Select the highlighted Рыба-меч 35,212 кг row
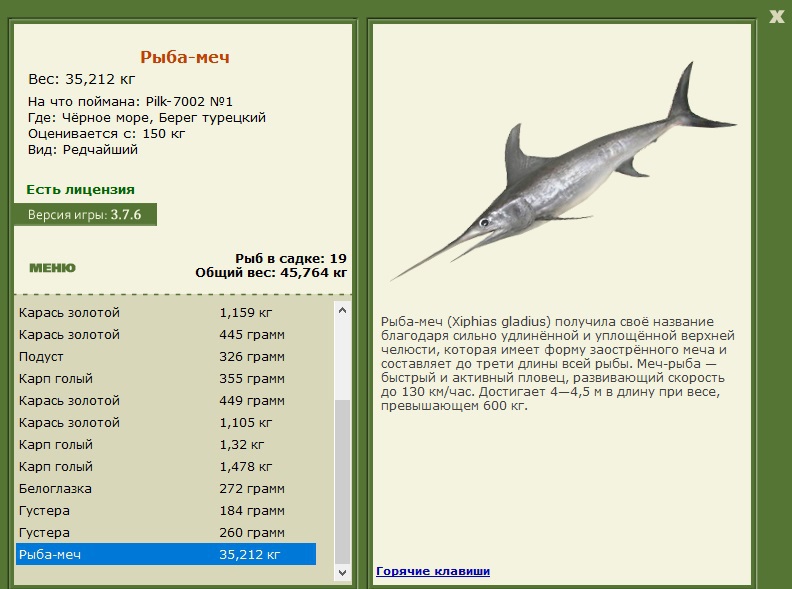This screenshot has height=589, width=792. [x=166, y=554]
